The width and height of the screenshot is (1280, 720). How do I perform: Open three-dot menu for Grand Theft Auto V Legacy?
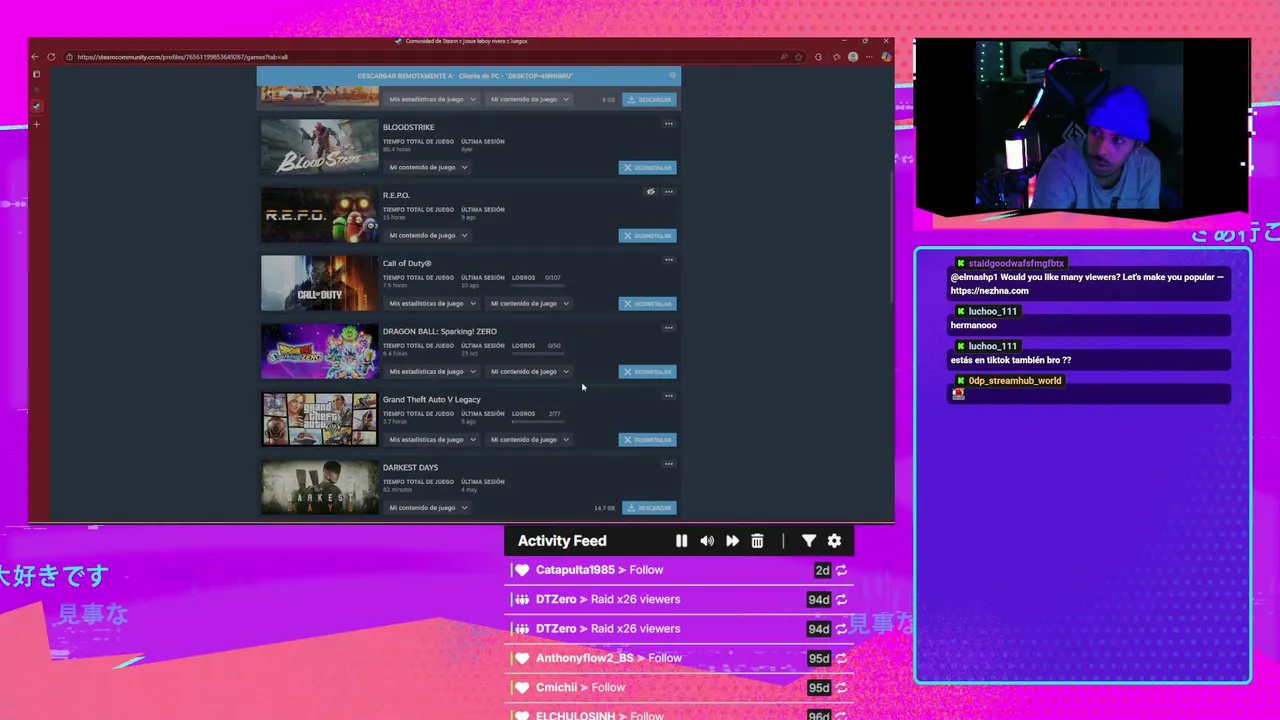[x=669, y=396]
